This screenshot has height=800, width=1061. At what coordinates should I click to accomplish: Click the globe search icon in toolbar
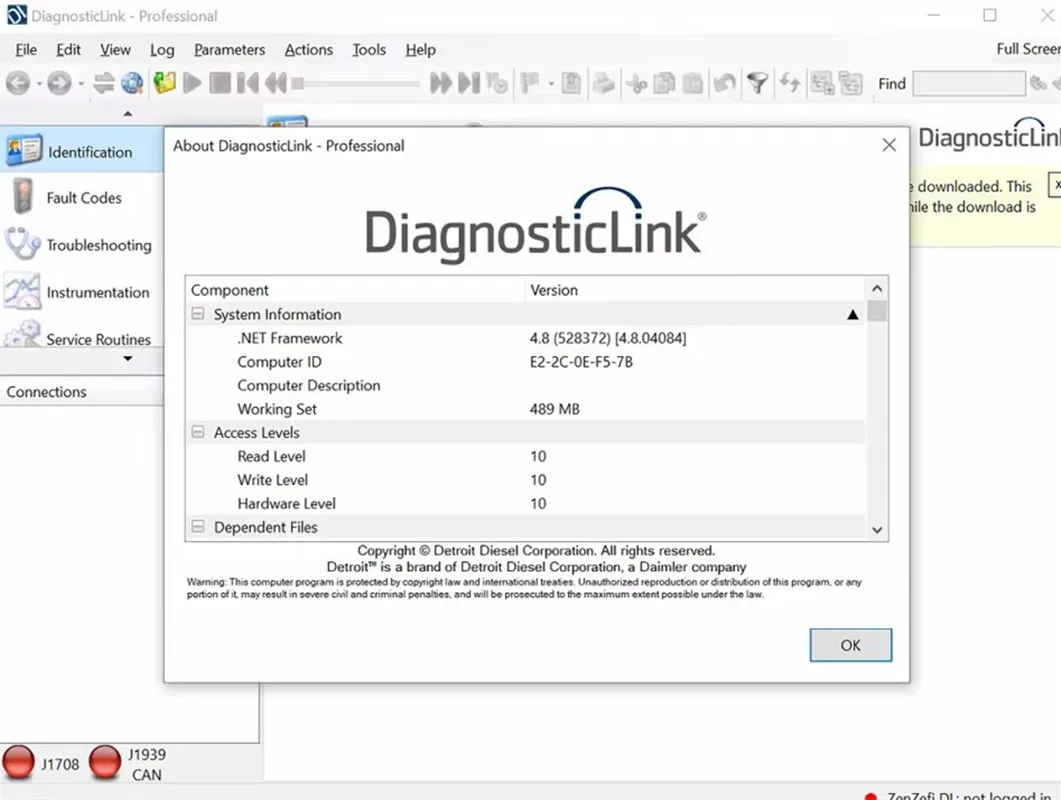(133, 83)
